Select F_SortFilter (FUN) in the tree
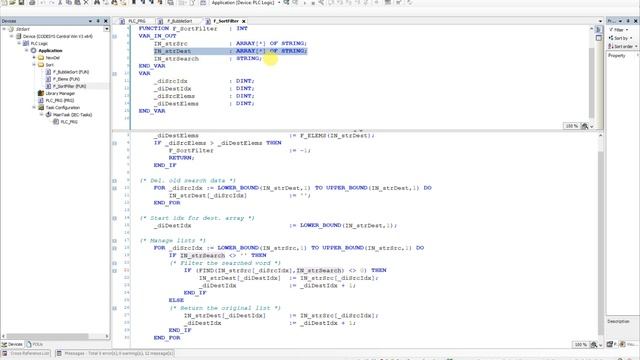 point(69,86)
